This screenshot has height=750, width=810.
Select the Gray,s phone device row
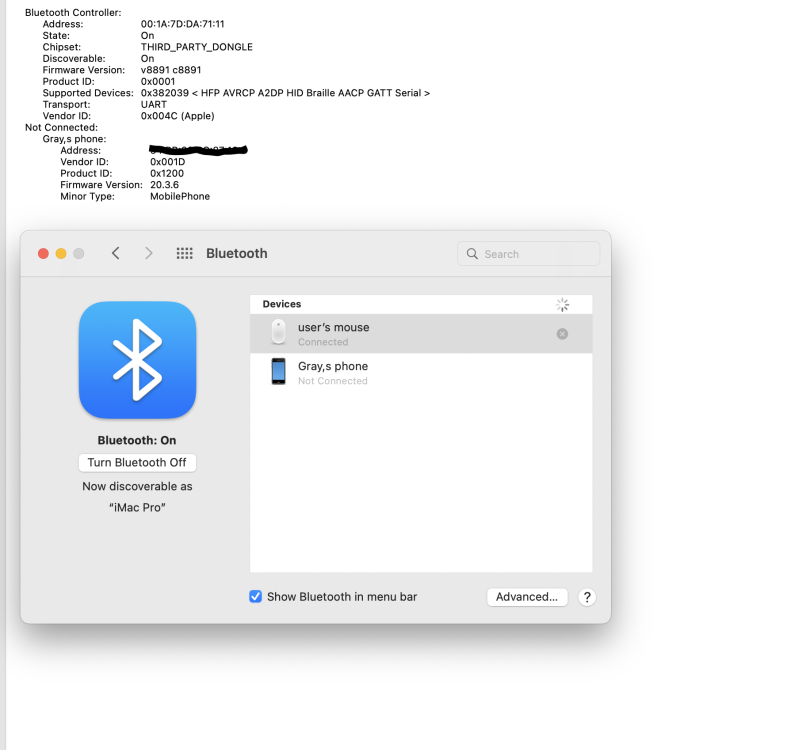[x=421, y=372]
